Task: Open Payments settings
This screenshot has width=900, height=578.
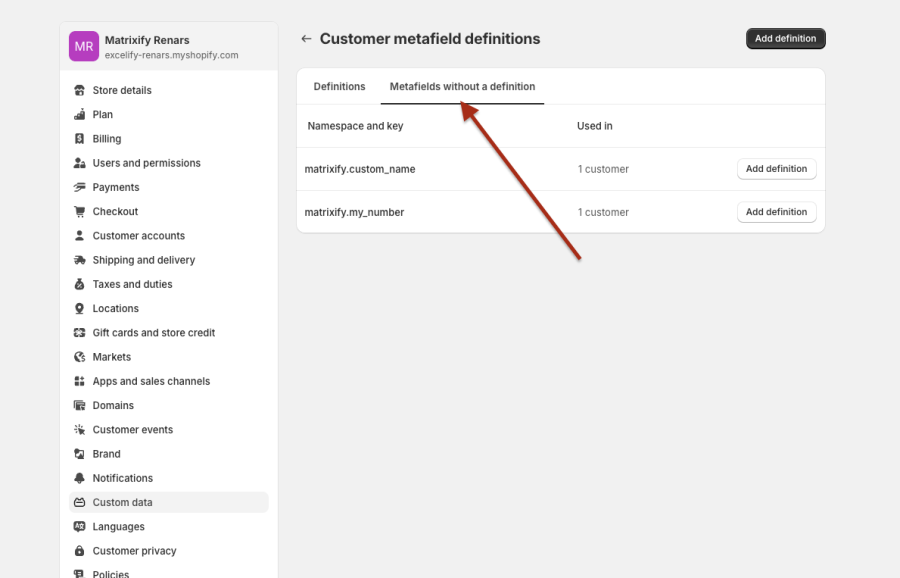Action: (115, 187)
